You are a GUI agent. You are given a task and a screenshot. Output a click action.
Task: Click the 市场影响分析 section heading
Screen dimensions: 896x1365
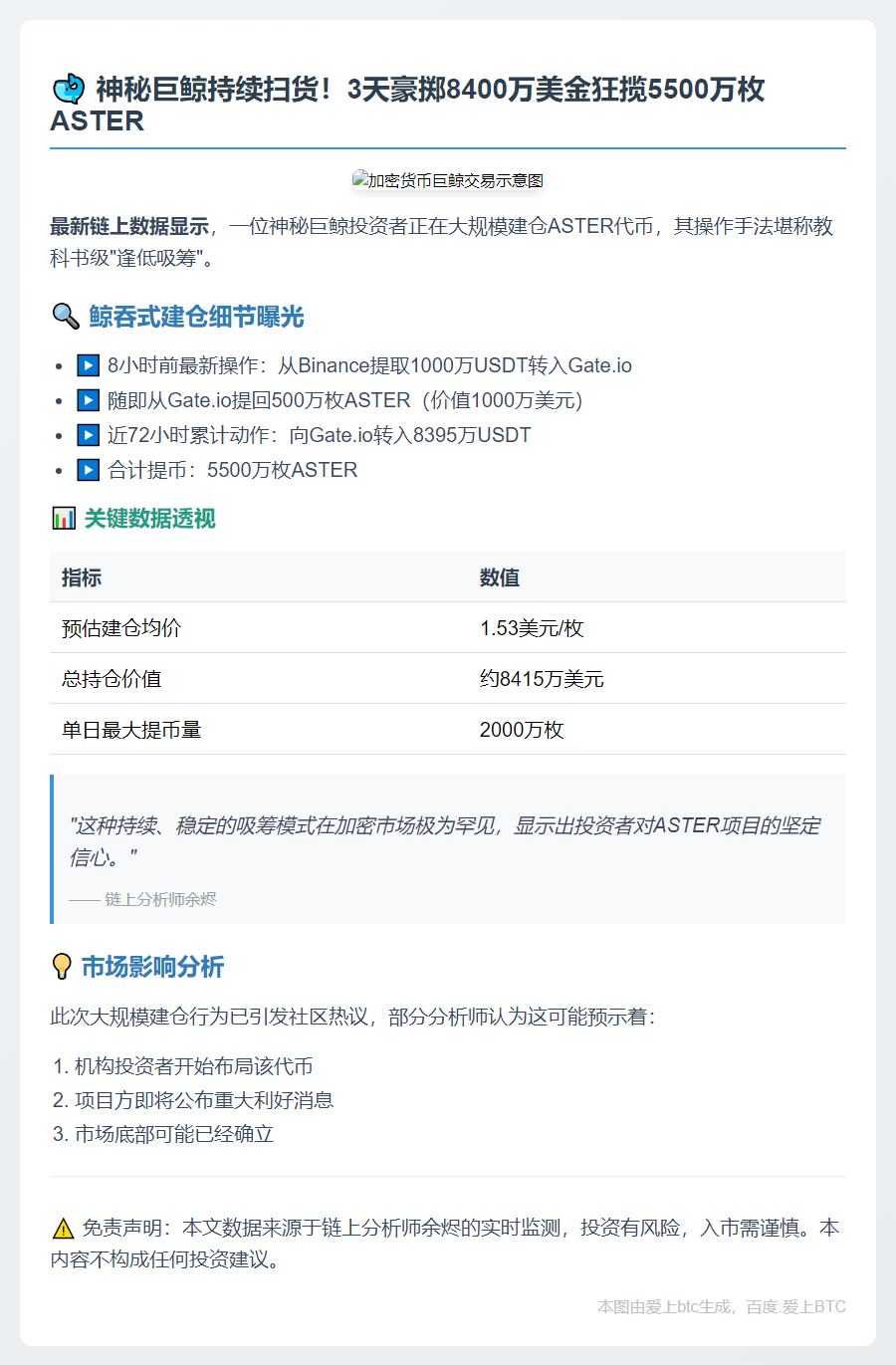click(x=152, y=967)
